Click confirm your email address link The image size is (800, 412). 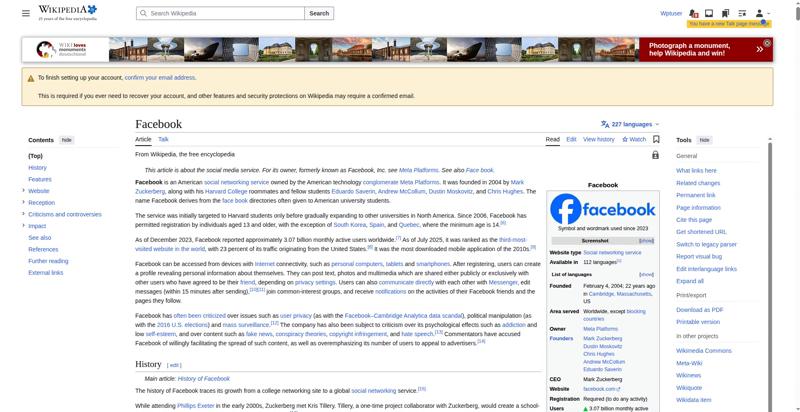(x=160, y=78)
